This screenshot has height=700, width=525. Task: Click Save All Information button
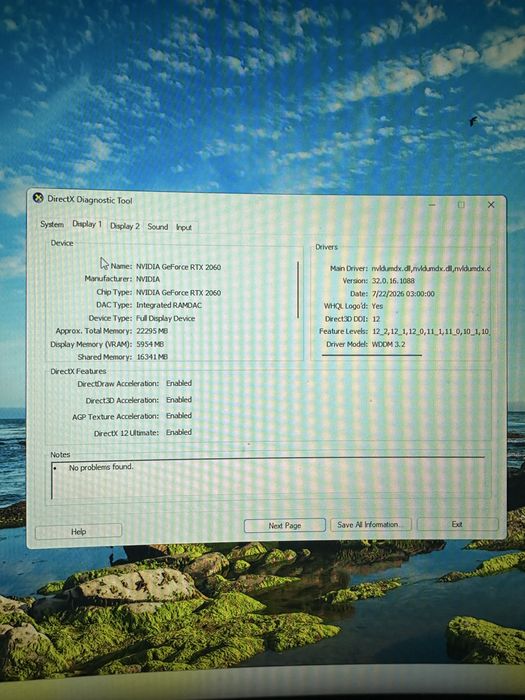pos(371,525)
